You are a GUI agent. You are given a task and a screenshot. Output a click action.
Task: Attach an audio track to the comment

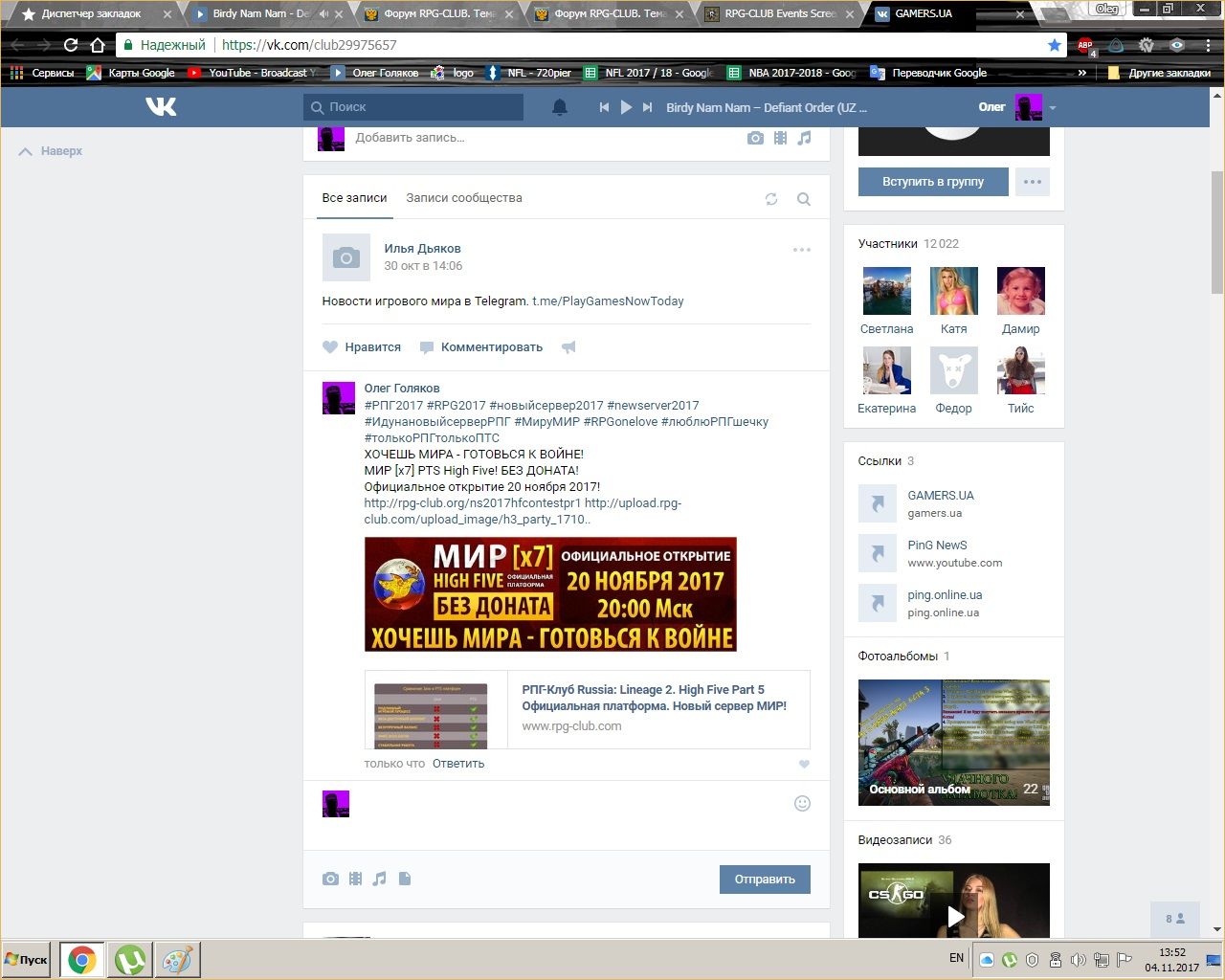pos(380,879)
